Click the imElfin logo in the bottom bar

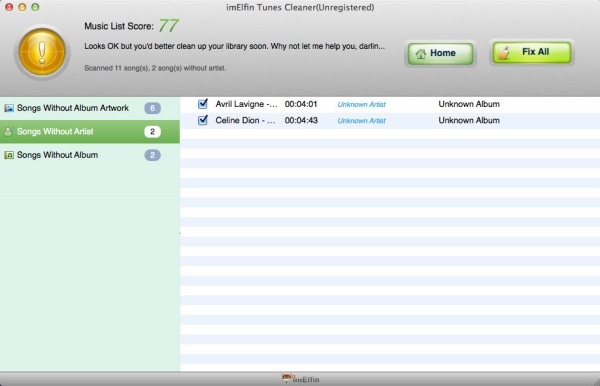(300, 379)
